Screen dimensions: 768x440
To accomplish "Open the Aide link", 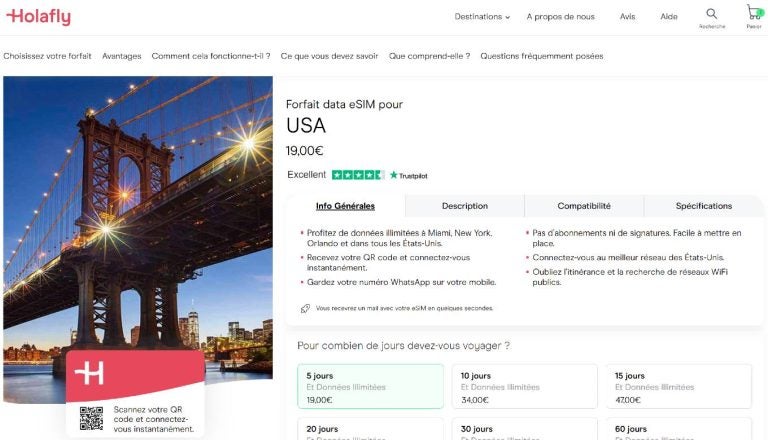I will [669, 17].
